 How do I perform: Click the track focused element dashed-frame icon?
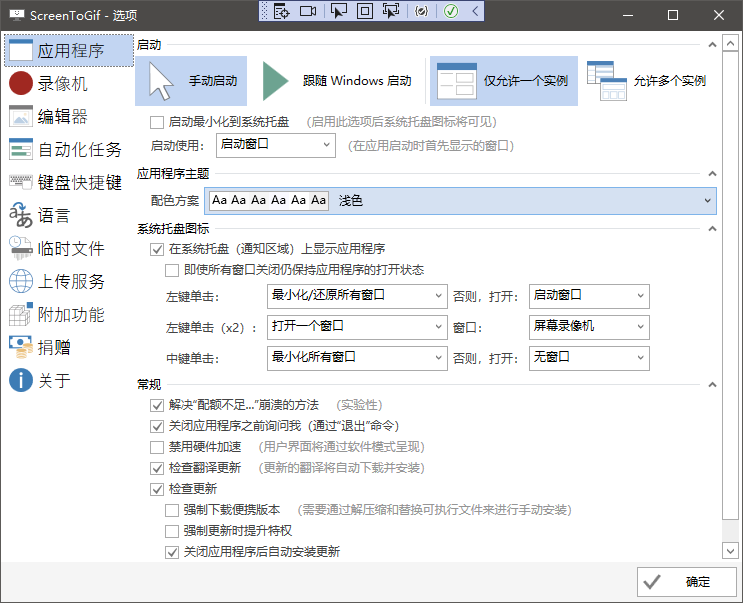click(x=391, y=11)
